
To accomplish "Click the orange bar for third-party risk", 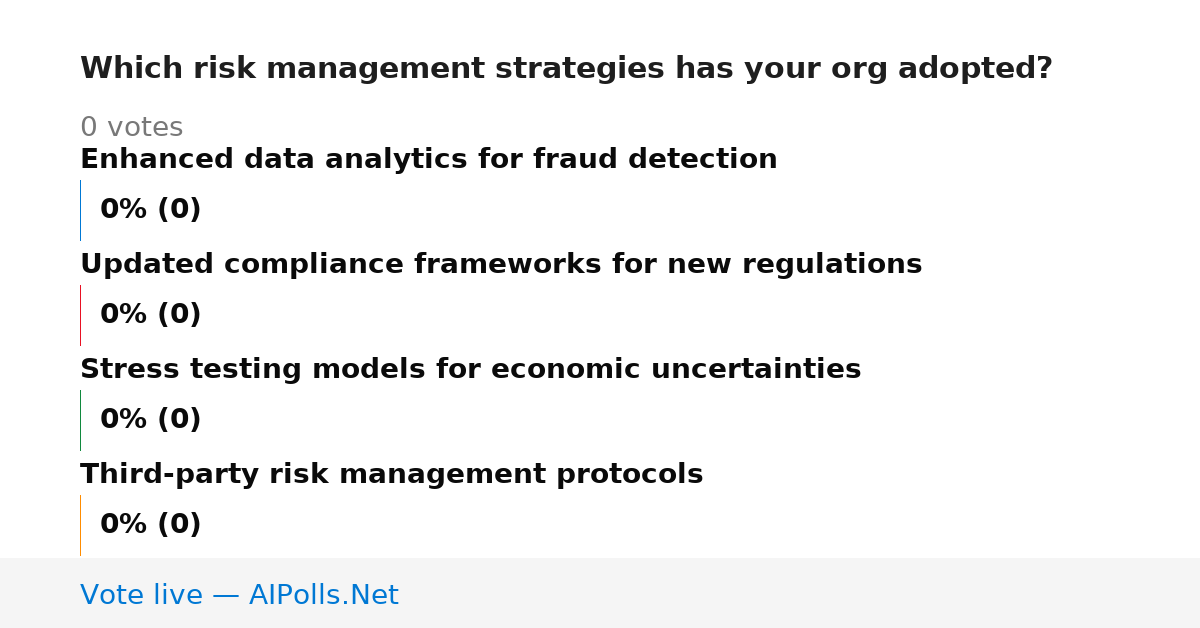I will click(80, 525).
